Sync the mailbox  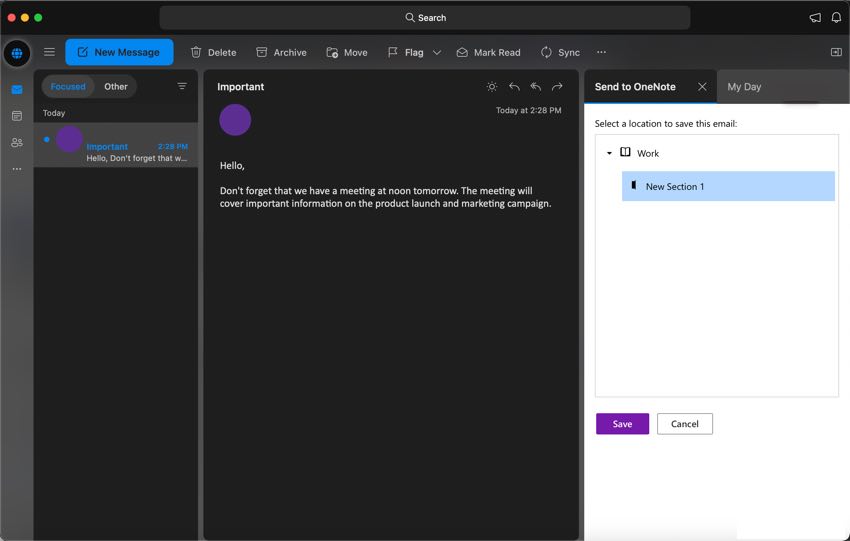click(x=560, y=52)
